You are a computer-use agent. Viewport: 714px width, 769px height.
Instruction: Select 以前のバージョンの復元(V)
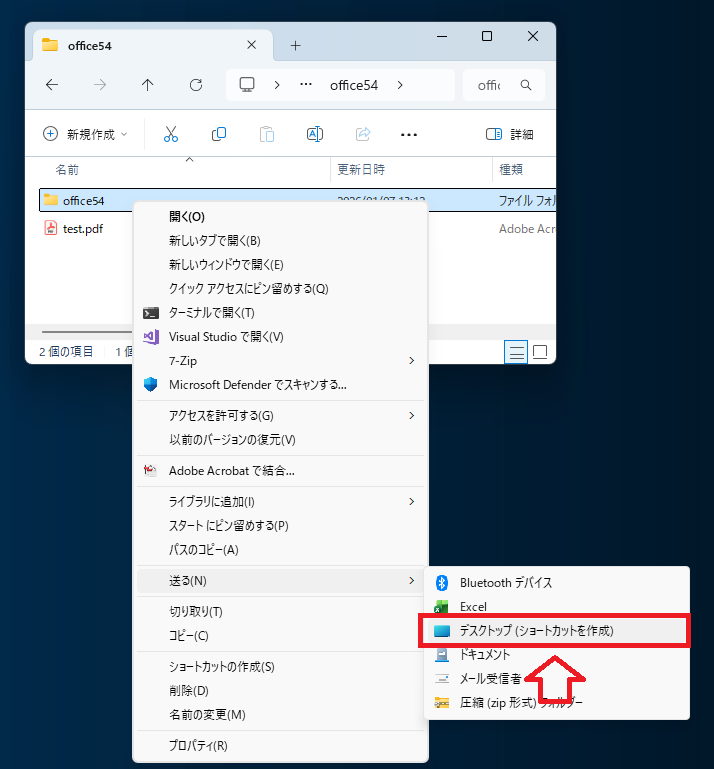280,439
